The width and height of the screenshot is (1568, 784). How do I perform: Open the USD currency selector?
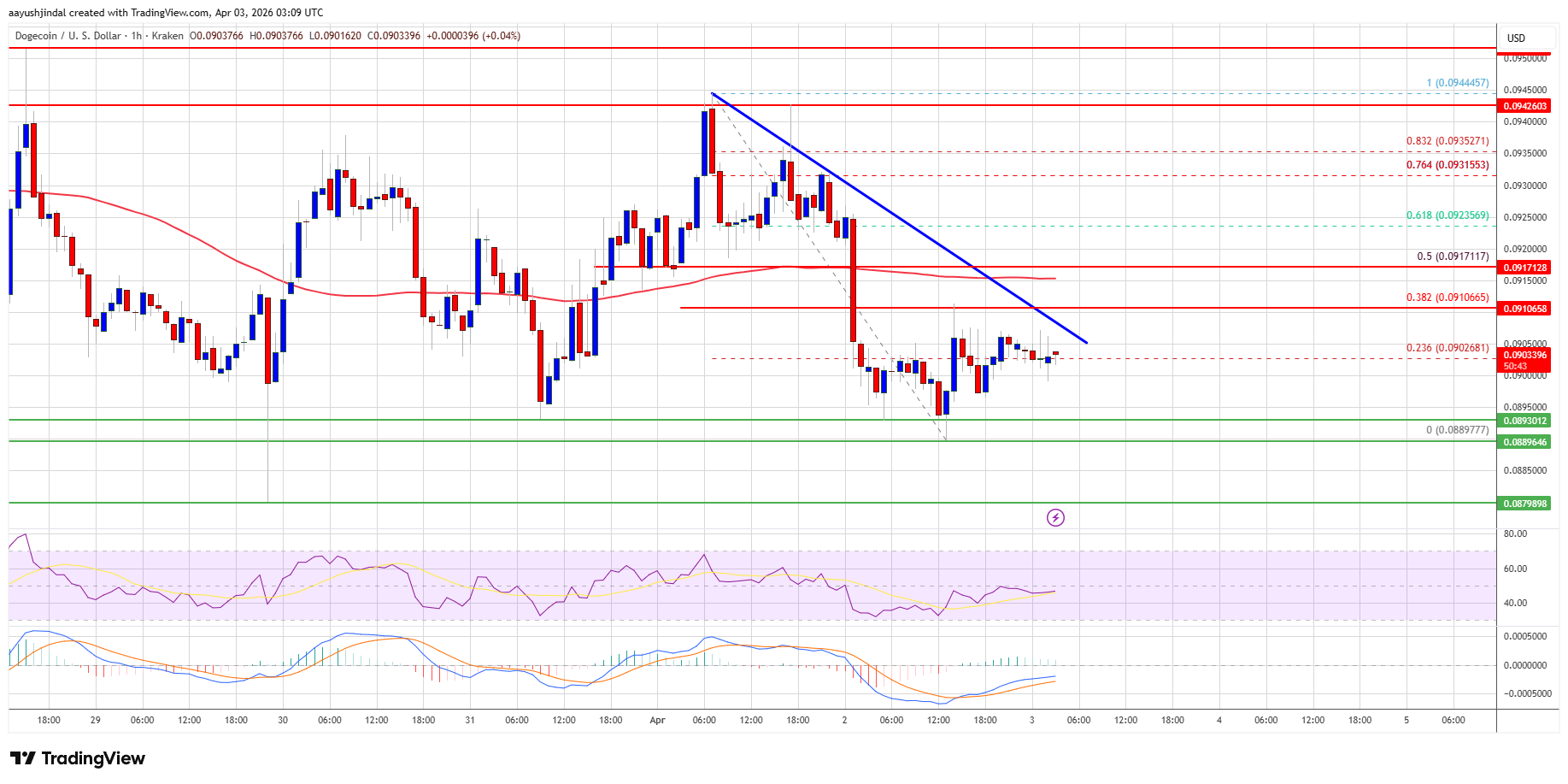(1518, 38)
